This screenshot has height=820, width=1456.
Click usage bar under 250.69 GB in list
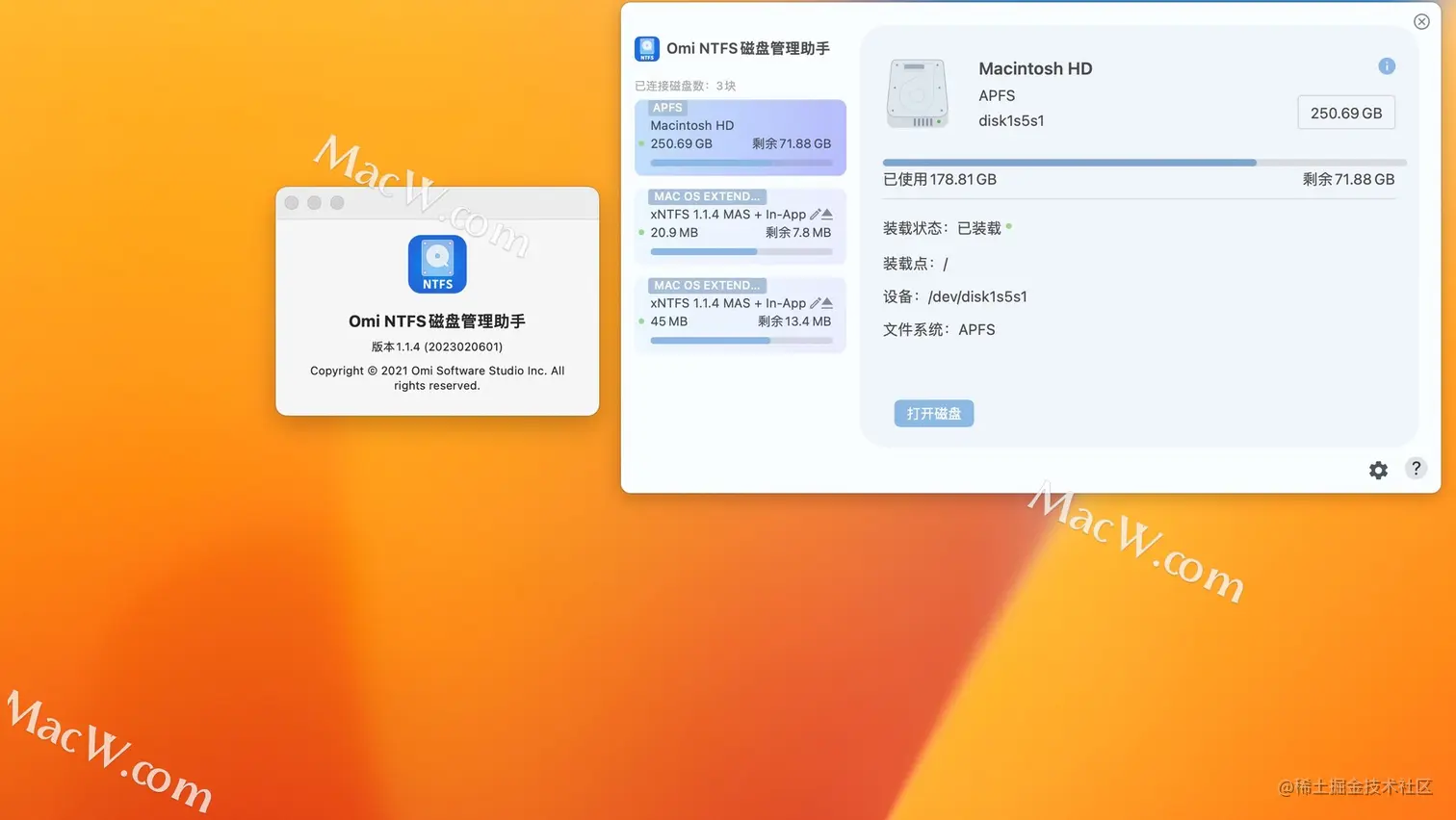(x=741, y=163)
